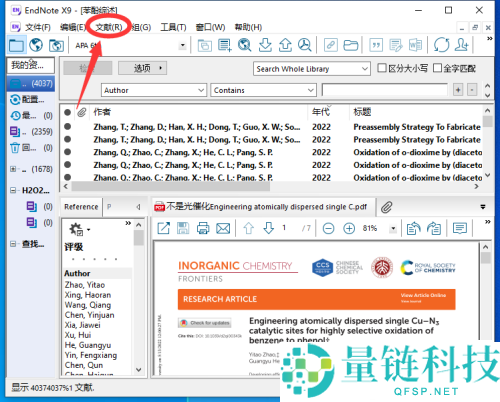The width and height of the screenshot is (500, 402).
Task: Zoom in PDF with plus icon
Action: pos(349,229)
